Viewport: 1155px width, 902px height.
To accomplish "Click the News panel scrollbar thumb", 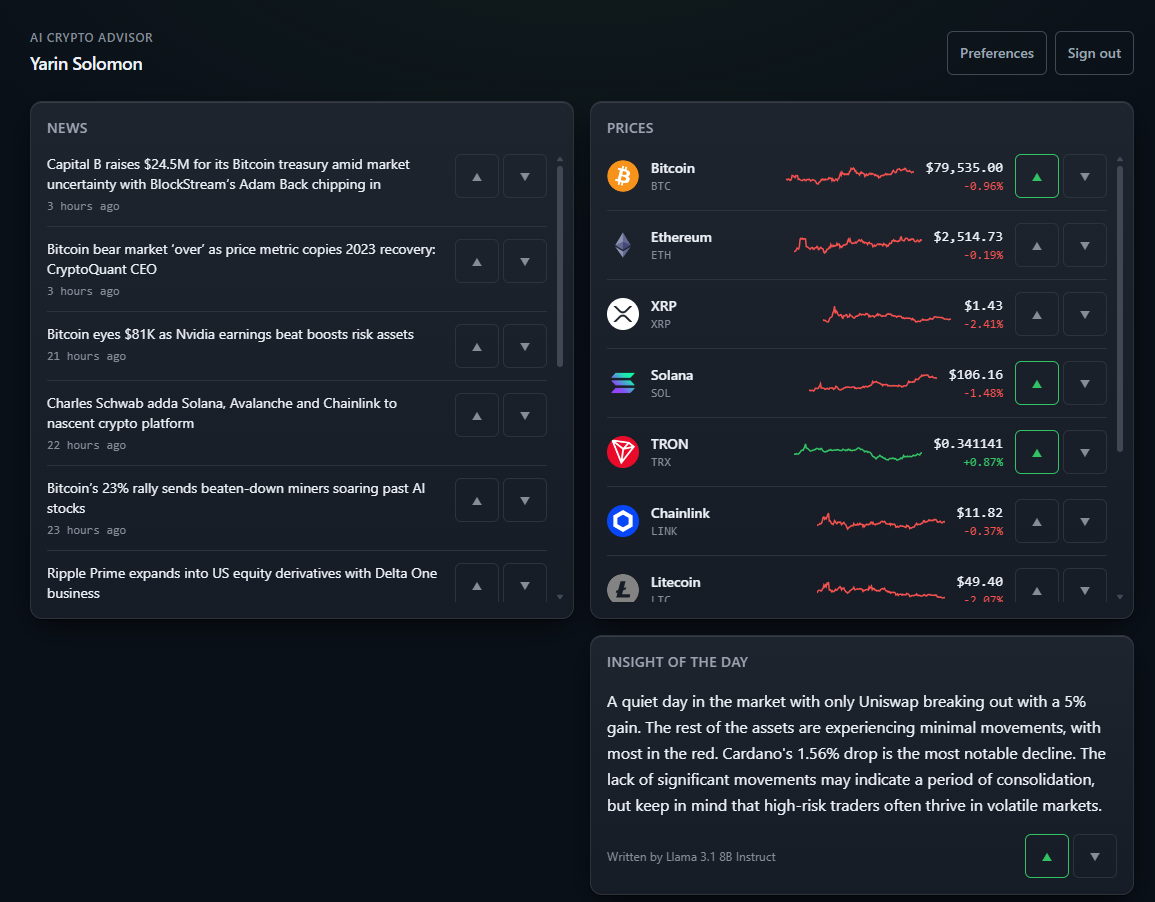I will (560, 266).
